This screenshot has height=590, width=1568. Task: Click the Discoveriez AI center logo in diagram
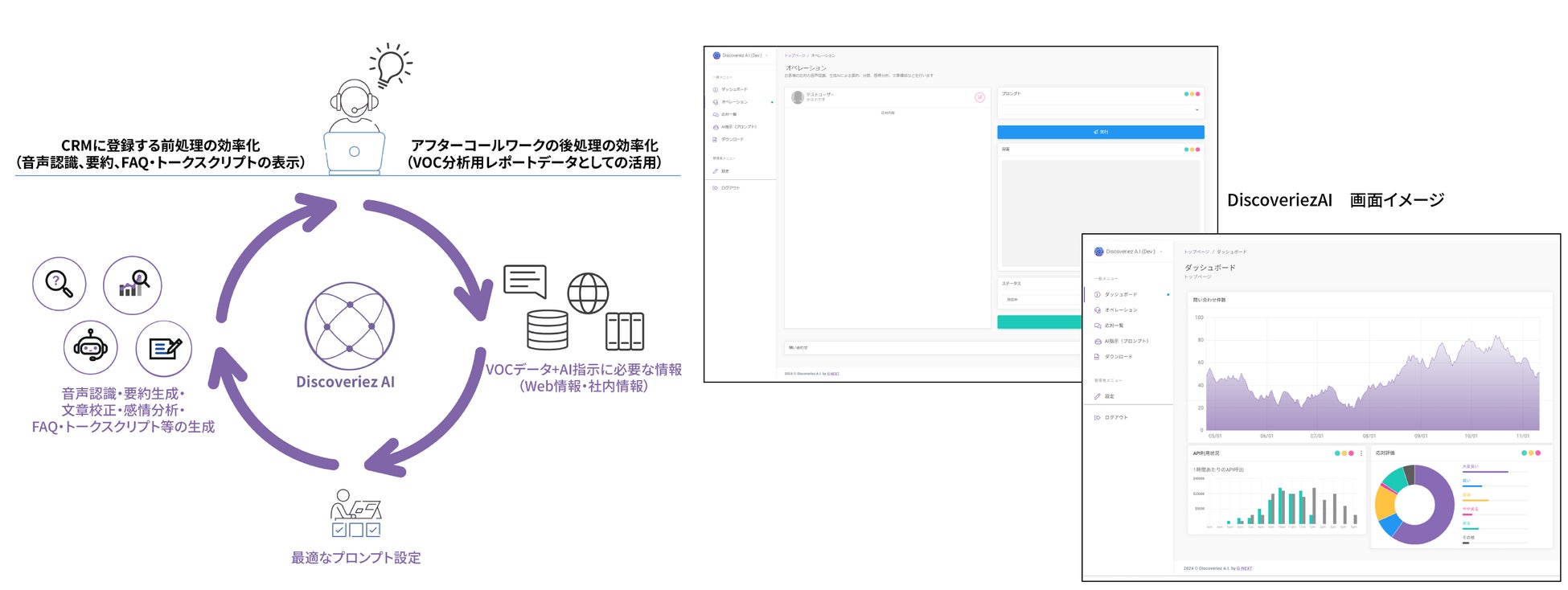click(x=350, y=326)
